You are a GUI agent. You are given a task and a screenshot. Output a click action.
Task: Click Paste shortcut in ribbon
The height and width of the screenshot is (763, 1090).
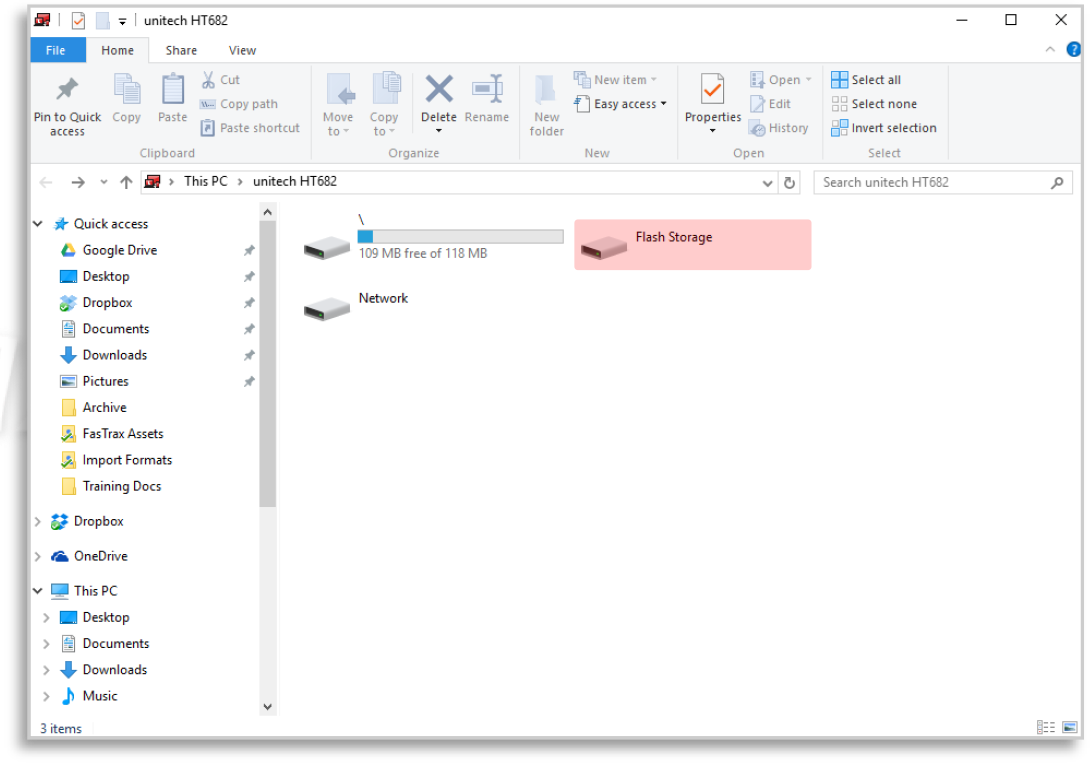(x=250, y=128)
